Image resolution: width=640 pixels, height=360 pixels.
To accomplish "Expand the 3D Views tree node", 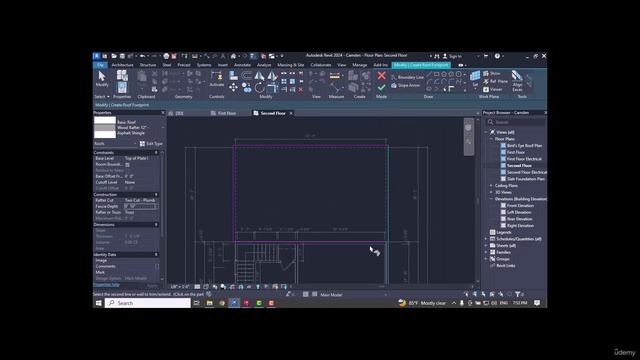I will click(491, 192).
